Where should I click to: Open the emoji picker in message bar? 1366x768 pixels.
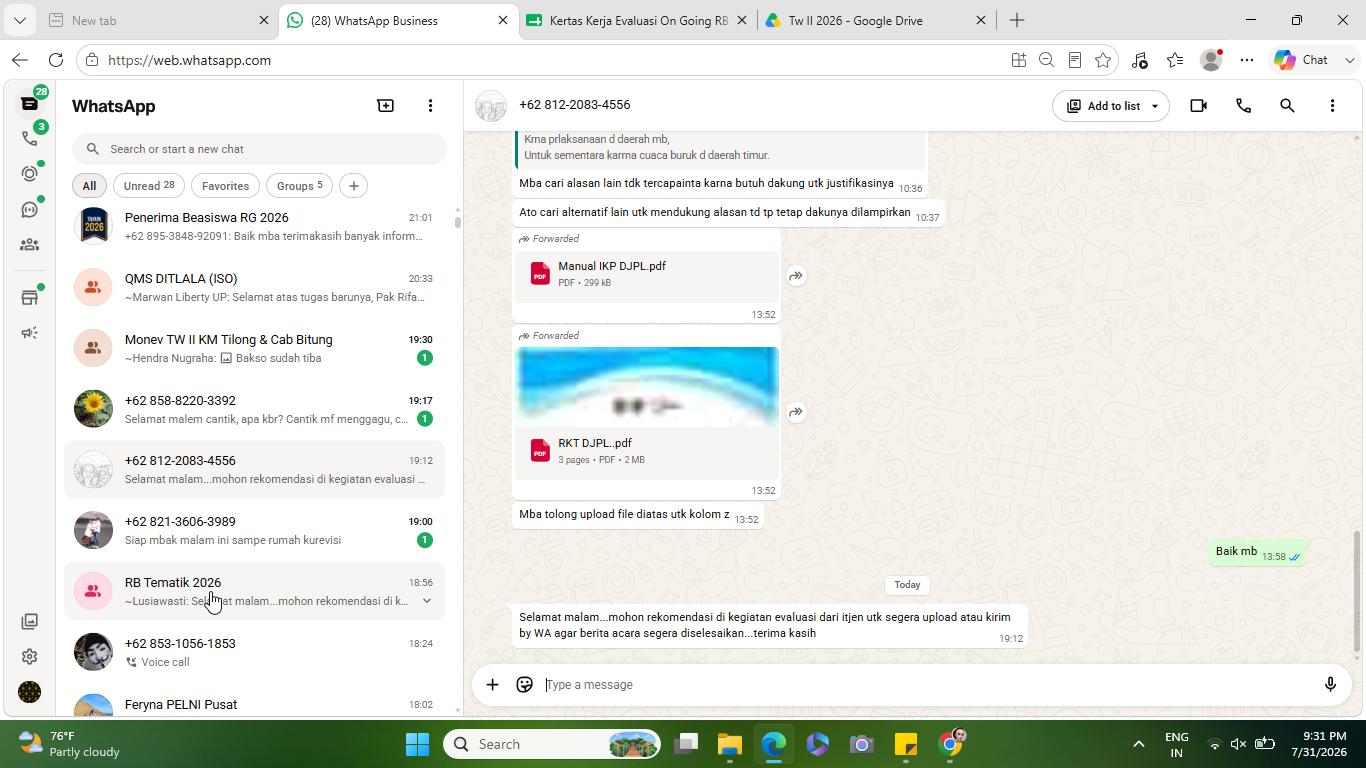pos(524,685)
